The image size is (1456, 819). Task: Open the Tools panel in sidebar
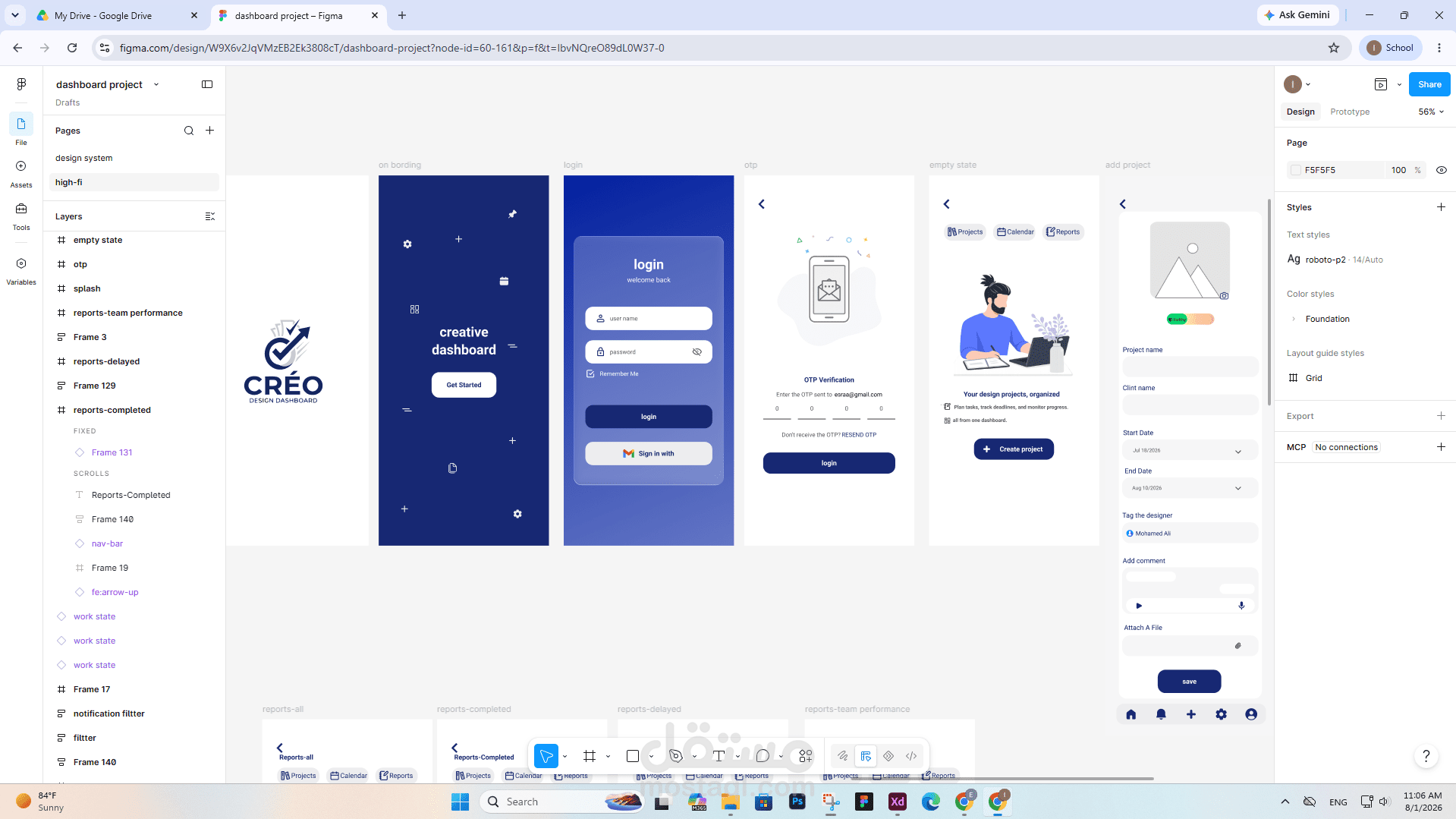click(21, 216)
